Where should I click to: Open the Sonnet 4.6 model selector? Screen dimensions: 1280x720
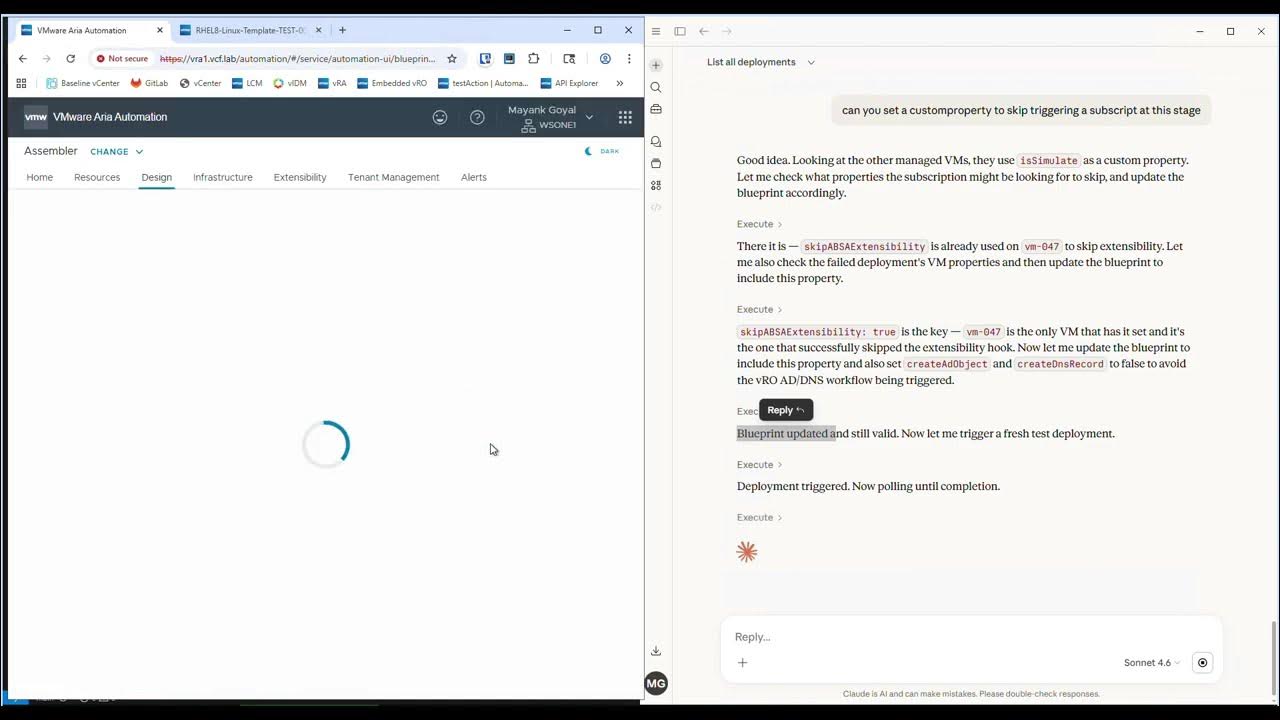coord(1151,663)
